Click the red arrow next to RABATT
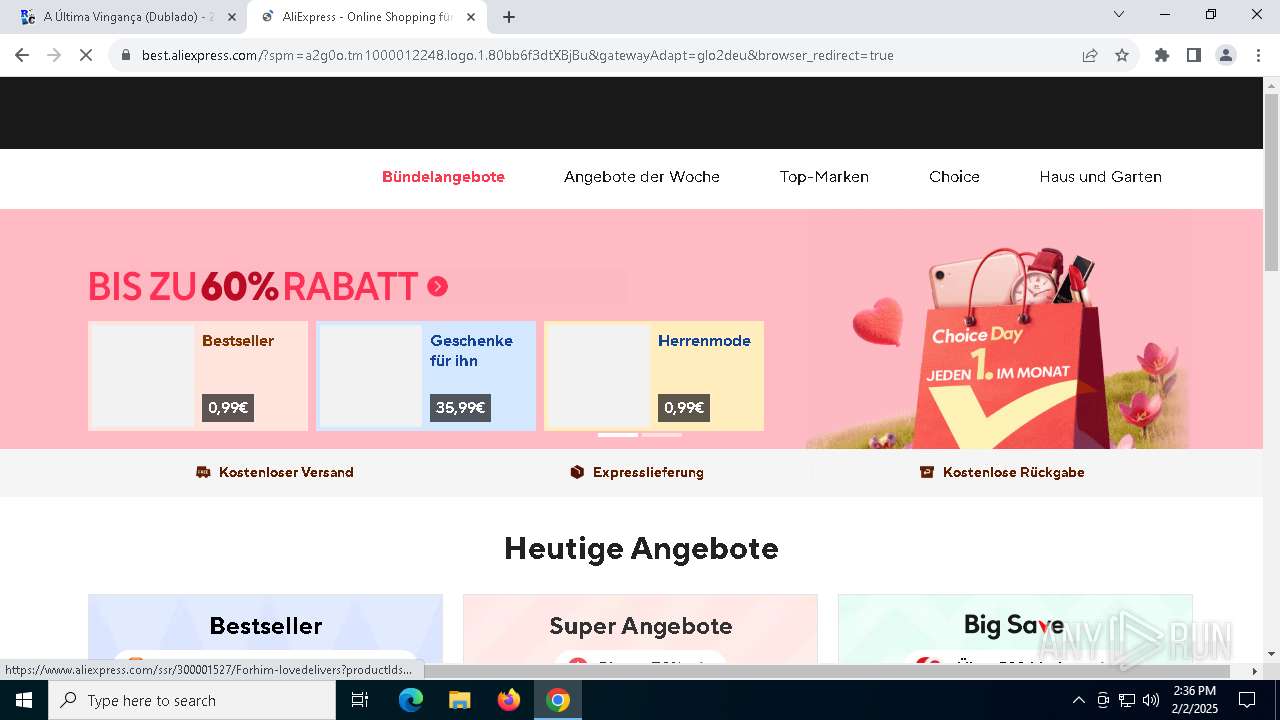The image size is (1280, 720). (x=437, y=287)
